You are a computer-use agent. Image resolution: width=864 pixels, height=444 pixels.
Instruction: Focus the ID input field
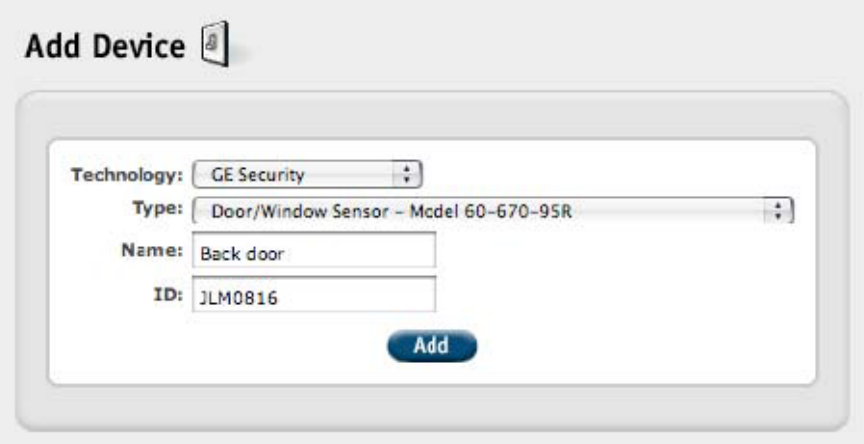pos(314,294)
